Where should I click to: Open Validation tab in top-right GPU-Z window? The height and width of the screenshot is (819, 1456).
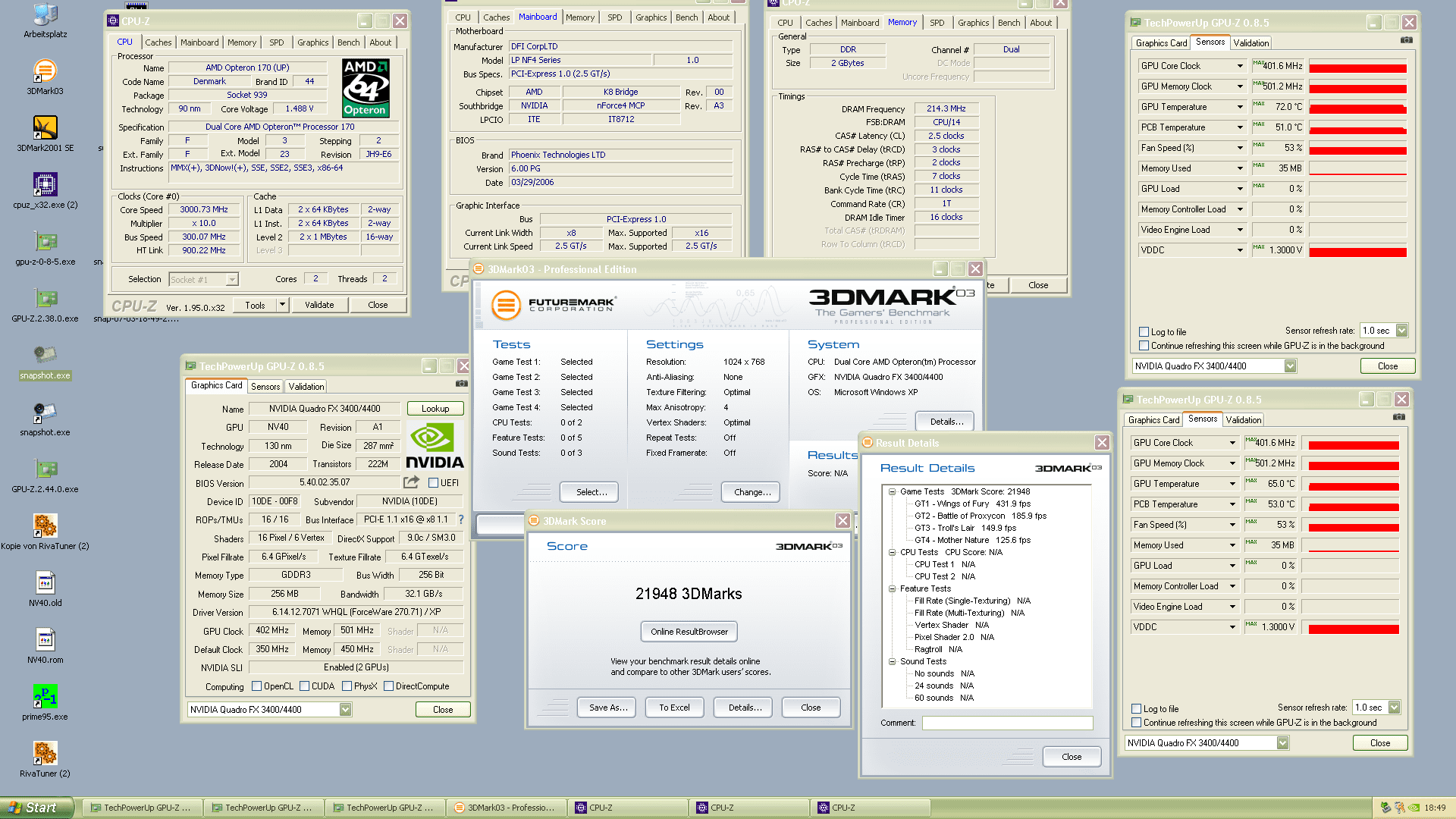point(1250,43)
